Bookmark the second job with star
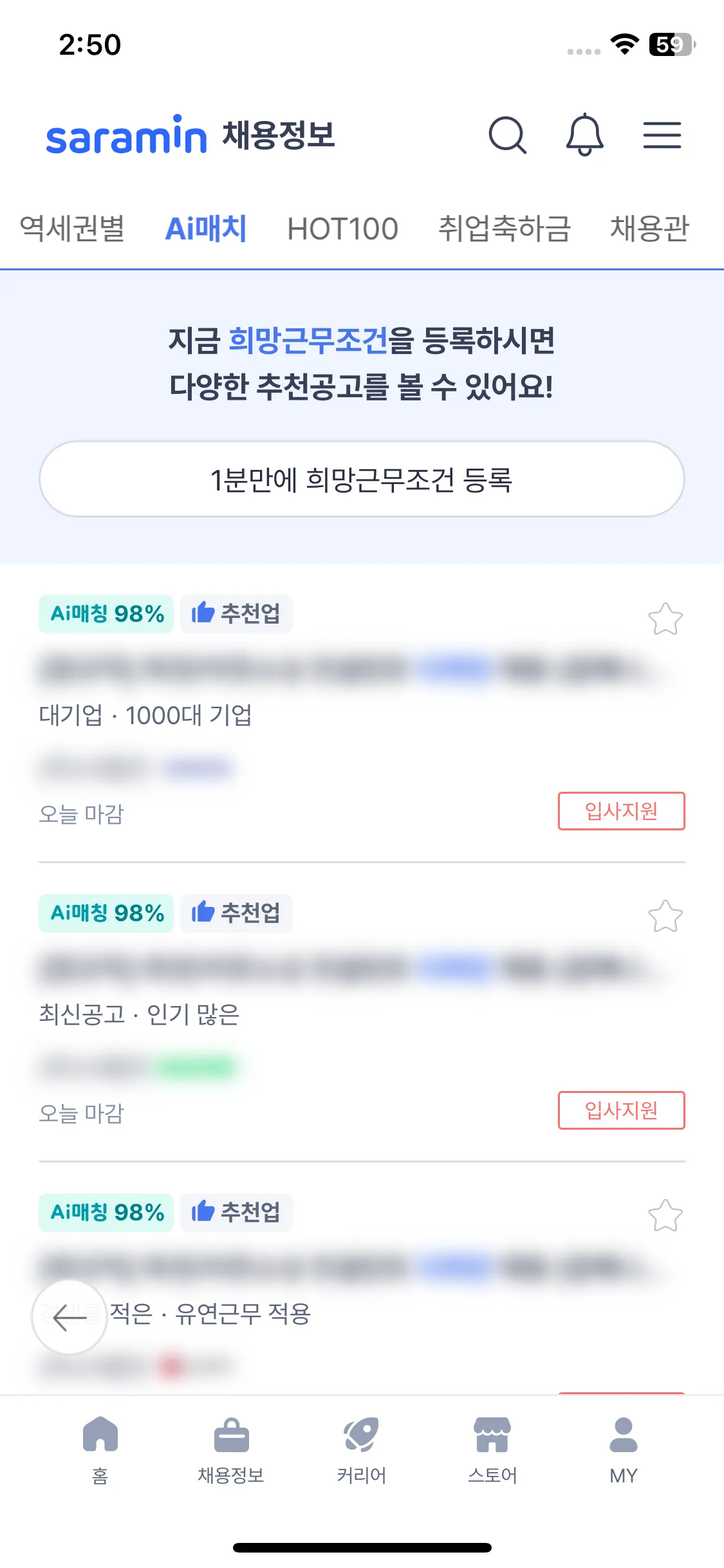The width and height of the screenshot is (724, 1568). tap(665, 916)
